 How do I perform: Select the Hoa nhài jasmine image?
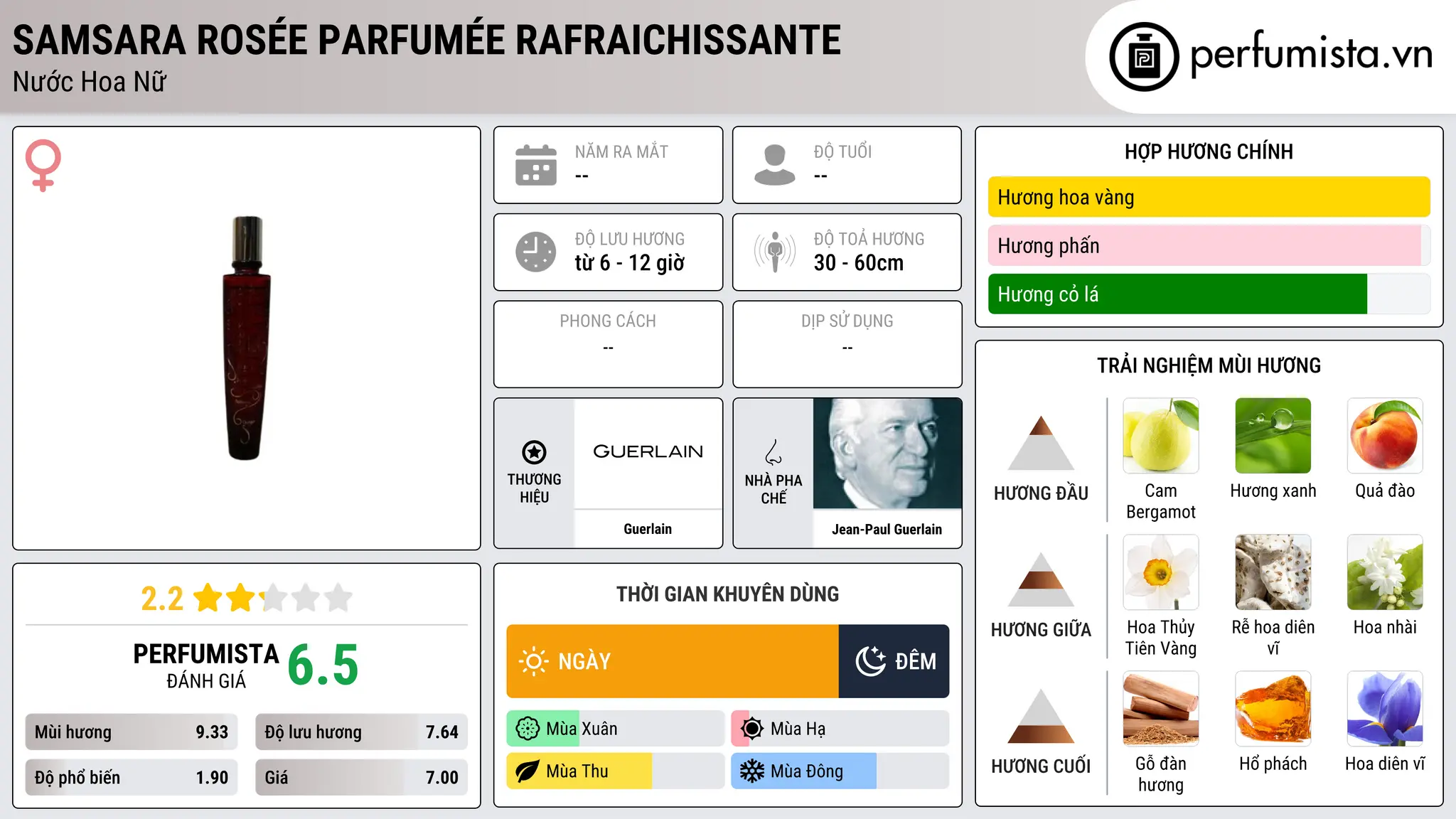1385,572
